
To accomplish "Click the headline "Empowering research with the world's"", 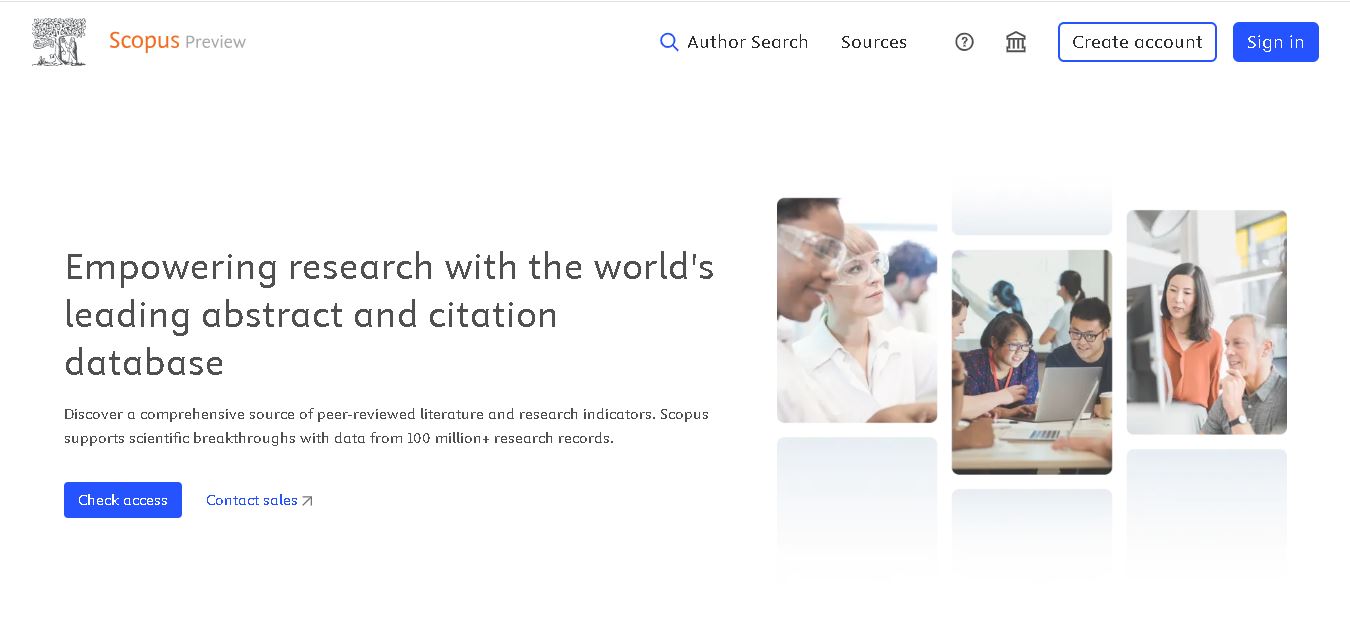I will click(389, 267).
